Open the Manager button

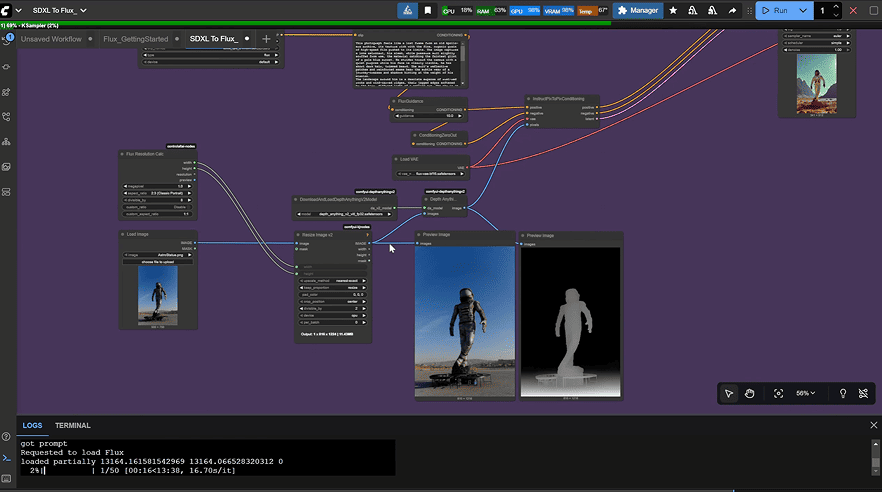pos(637,10)
